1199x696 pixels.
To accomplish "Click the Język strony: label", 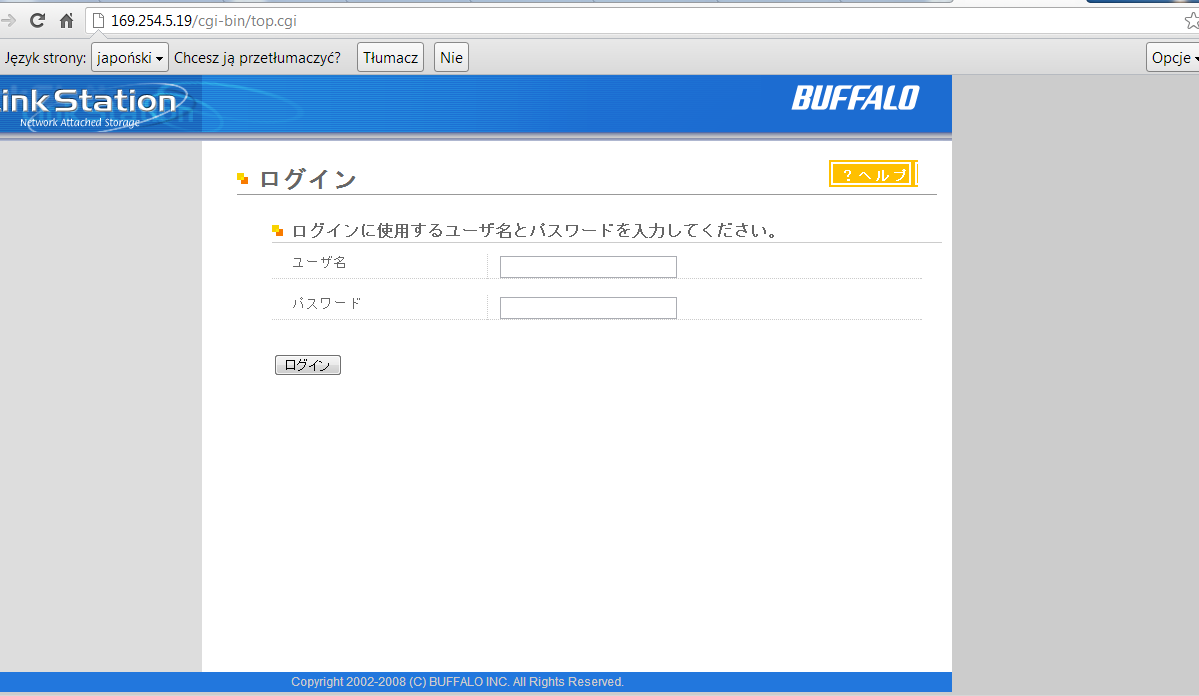I will pos(45,57).
